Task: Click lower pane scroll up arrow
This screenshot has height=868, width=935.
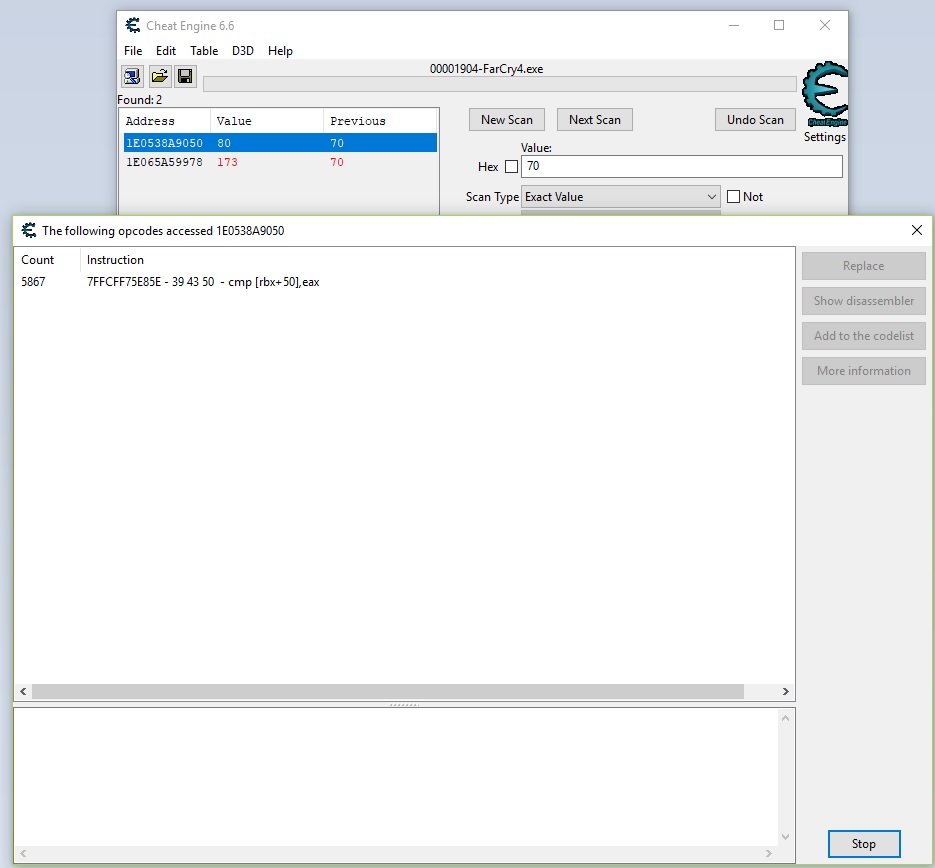Action: [785, 718]
